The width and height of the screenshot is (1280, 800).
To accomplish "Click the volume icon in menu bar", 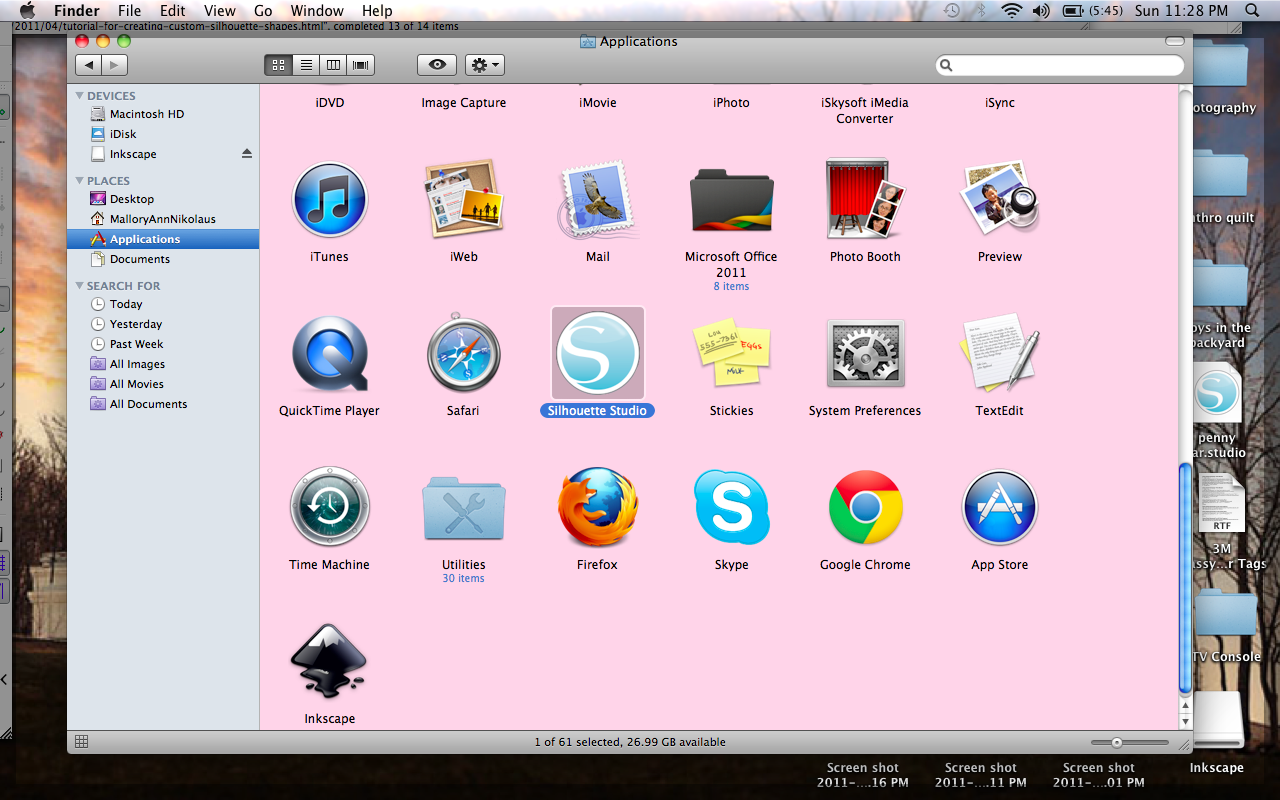I will pyautogui.click(x=1040, y=11).
